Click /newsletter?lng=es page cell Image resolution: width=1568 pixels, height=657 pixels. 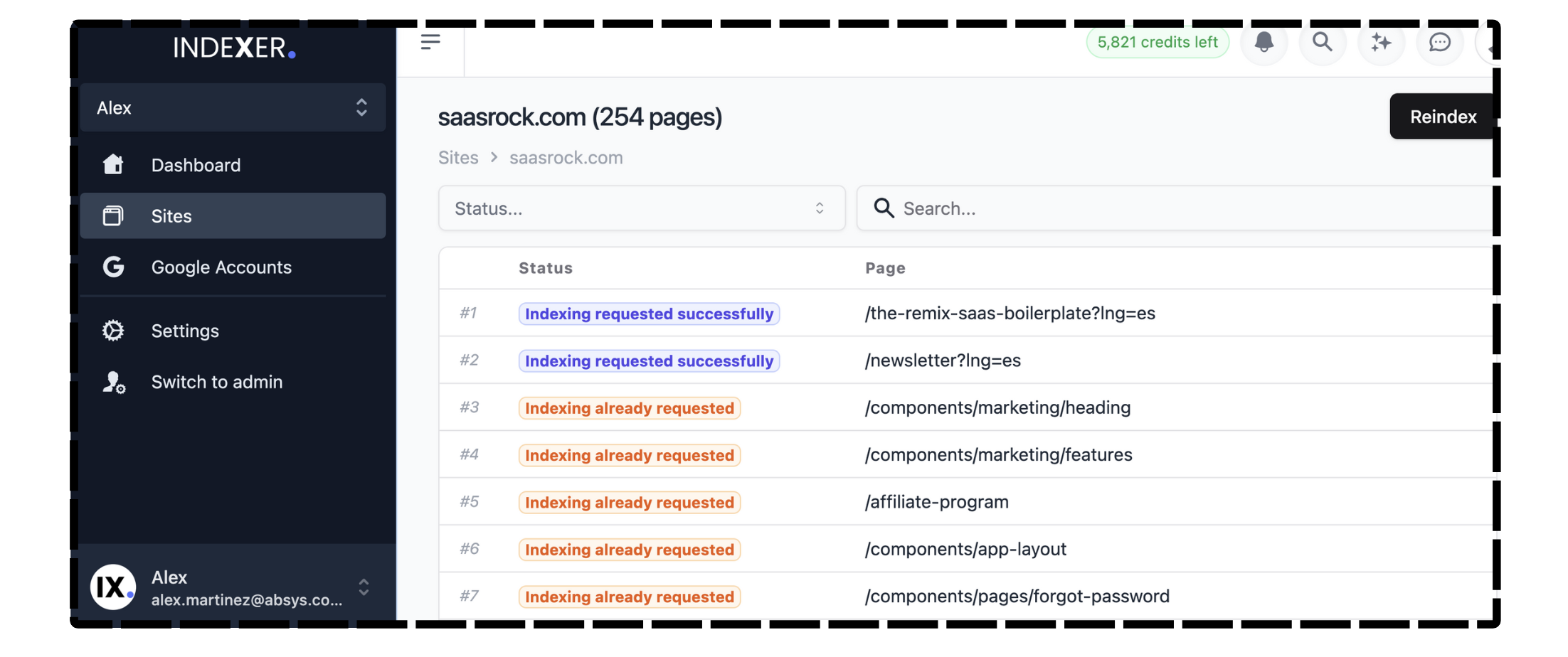tap(943, 360)
